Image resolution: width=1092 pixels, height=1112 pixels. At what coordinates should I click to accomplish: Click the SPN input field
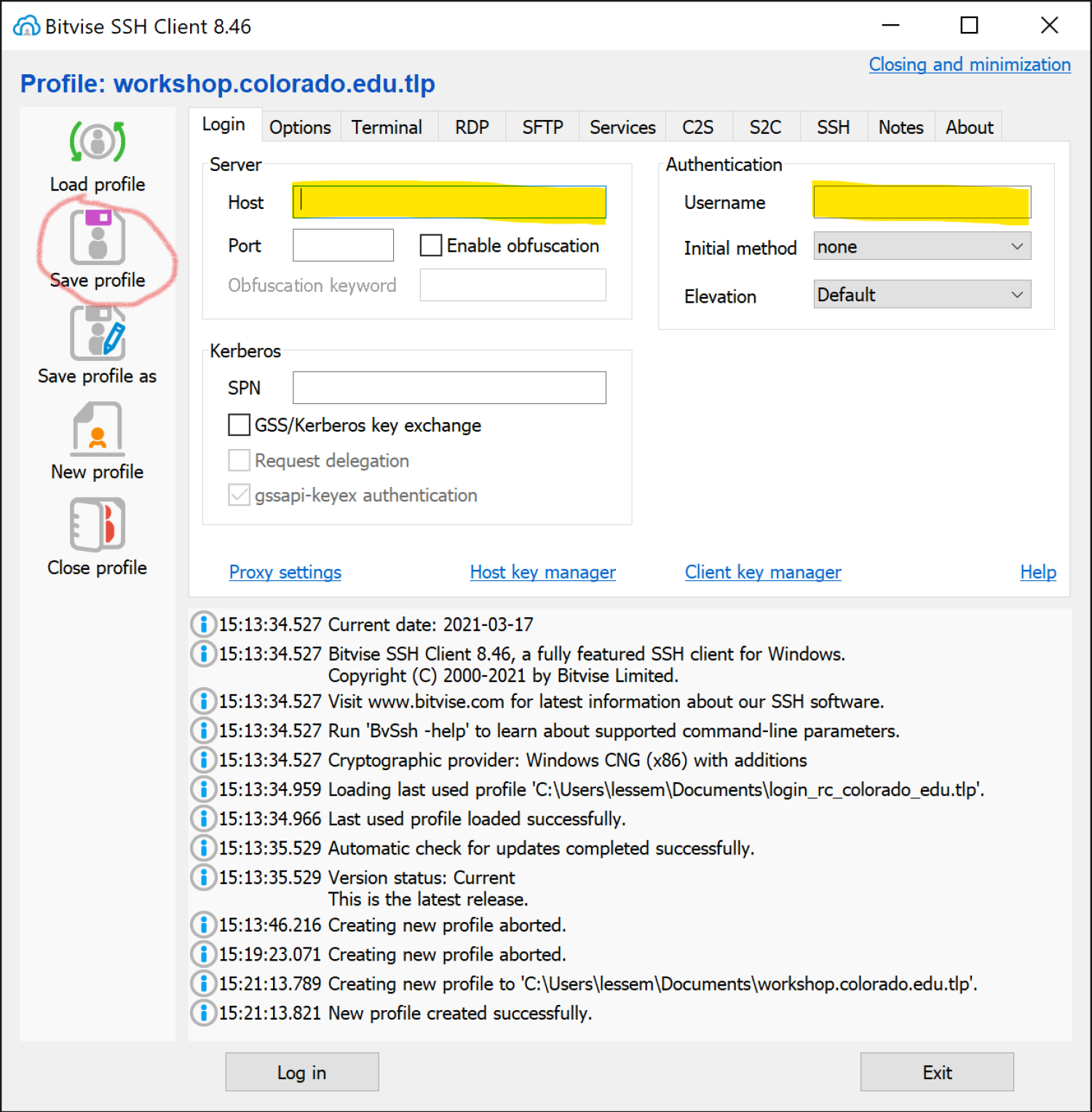coord(449,388)
